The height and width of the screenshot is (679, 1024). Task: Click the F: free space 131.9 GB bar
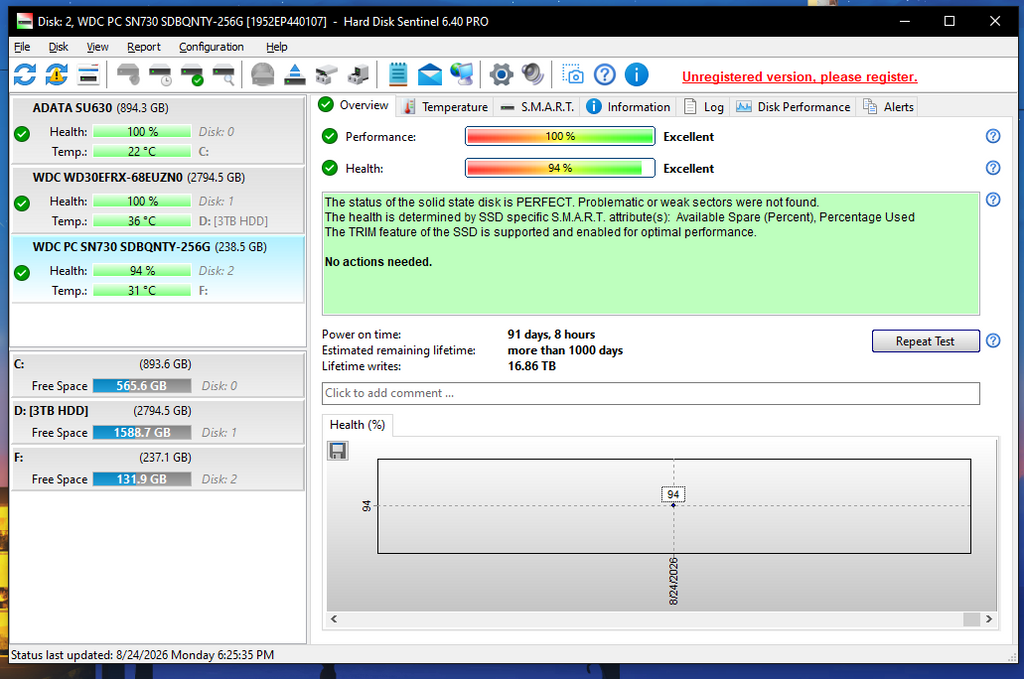click(142, 479)
